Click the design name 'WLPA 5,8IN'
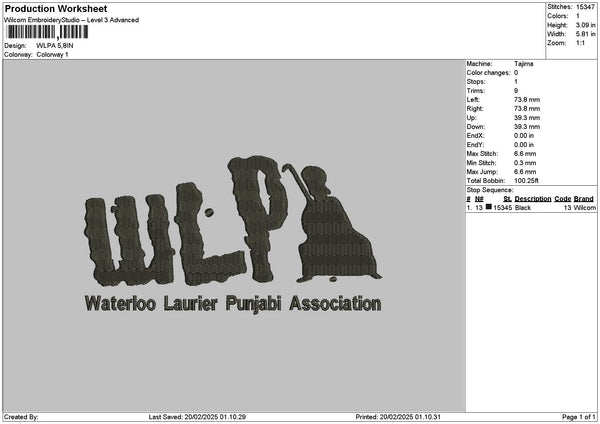Screen dimensions: 600x424 pos(55,46)
